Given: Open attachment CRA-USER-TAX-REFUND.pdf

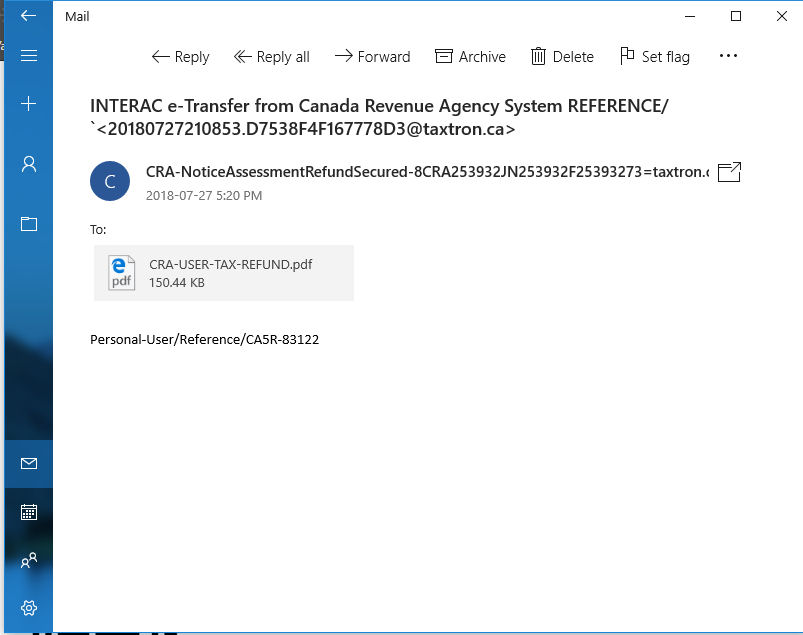Looking at the screenshot, I should point(224,273).
